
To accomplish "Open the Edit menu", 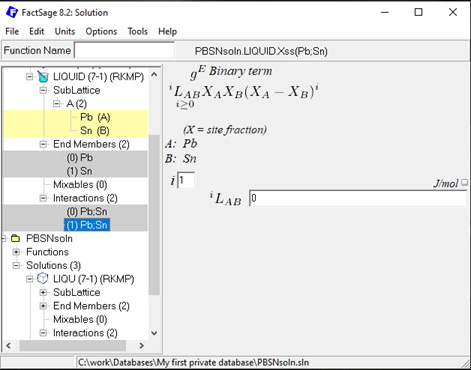I will 36,31.
